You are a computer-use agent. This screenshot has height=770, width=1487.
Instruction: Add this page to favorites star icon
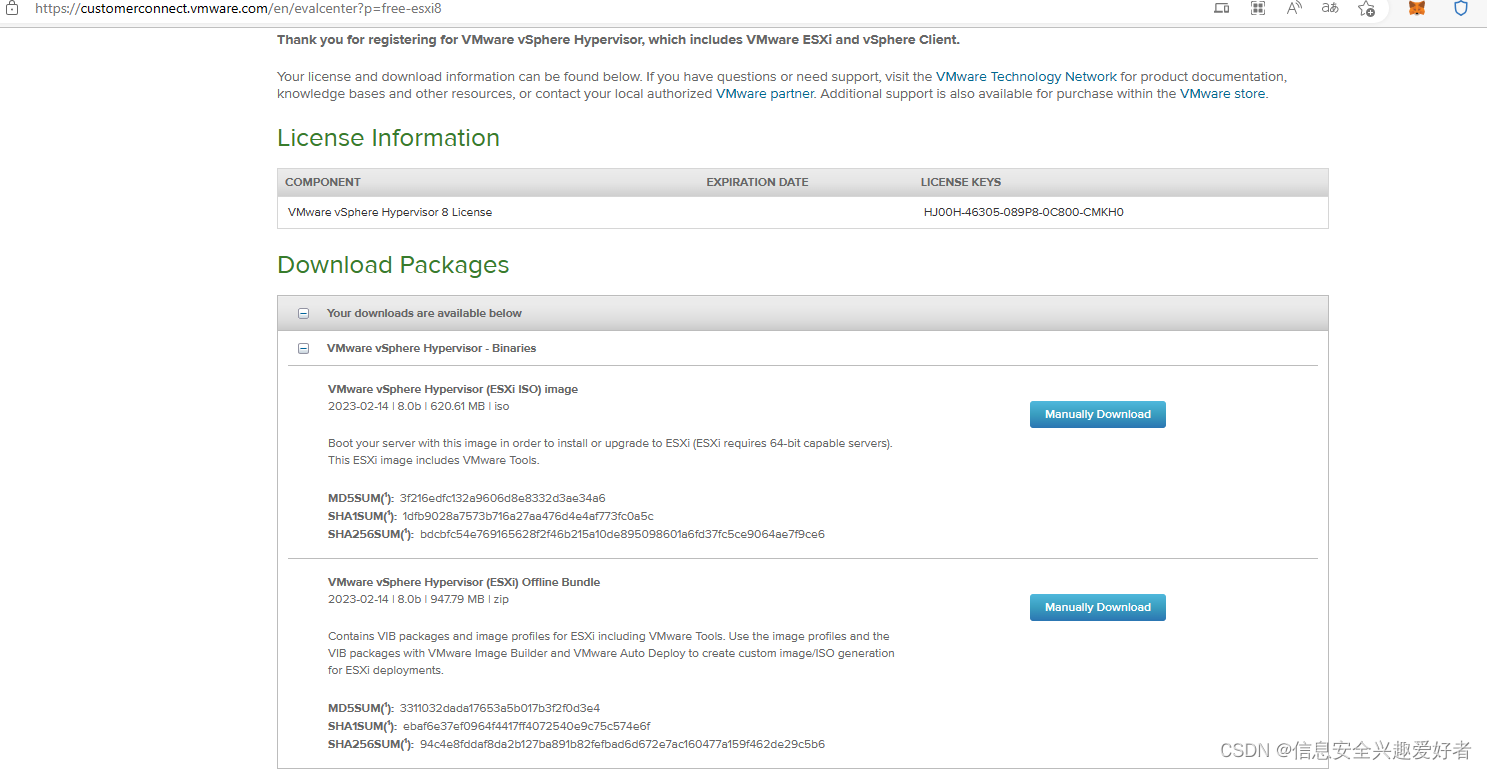click(1366, 8)
